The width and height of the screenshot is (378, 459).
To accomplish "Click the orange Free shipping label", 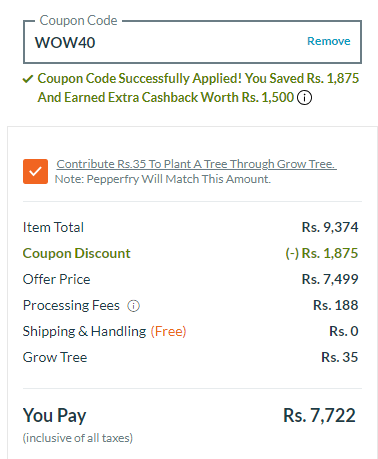I will pos(168,331).
